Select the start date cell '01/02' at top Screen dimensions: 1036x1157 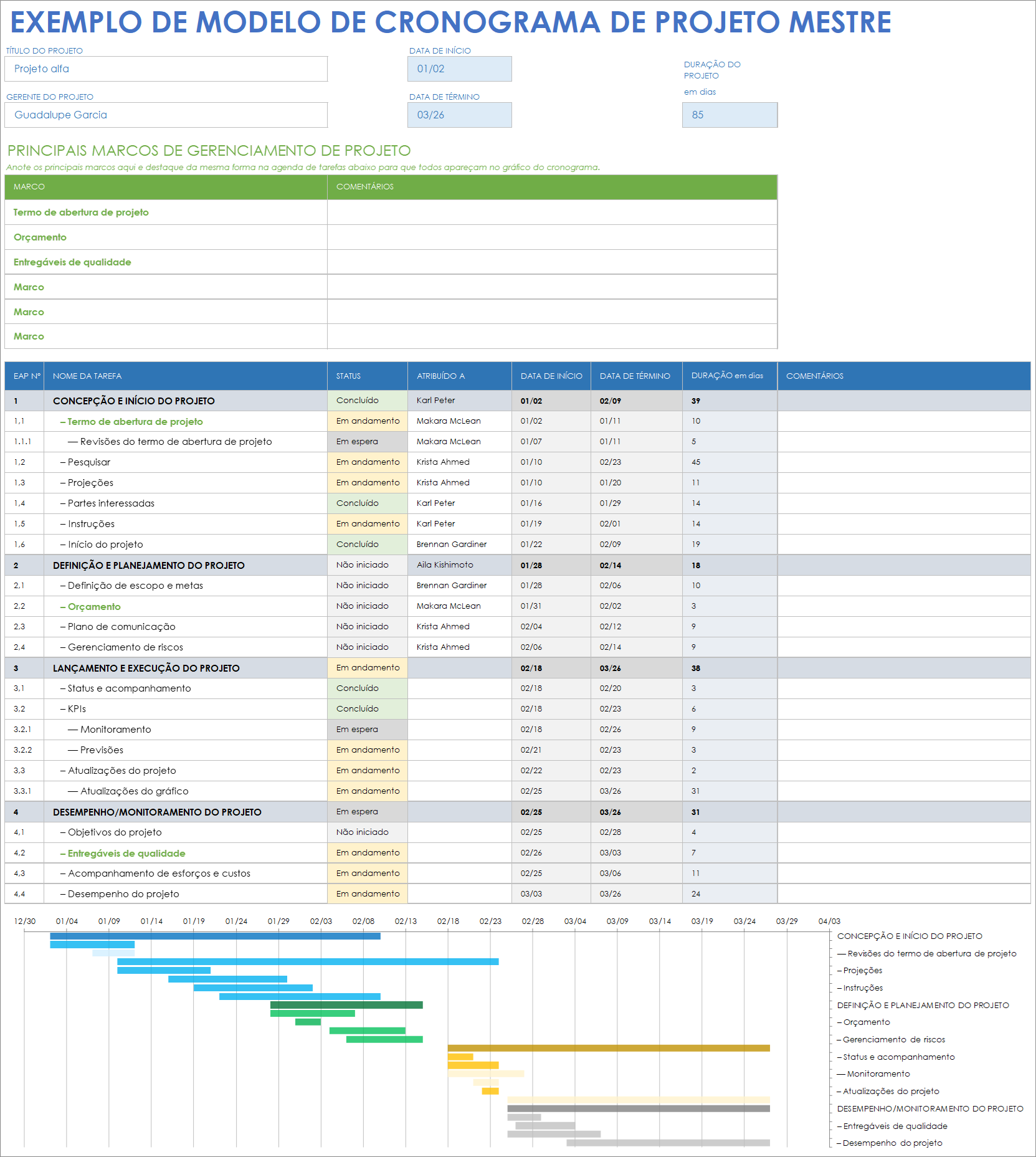460,69
